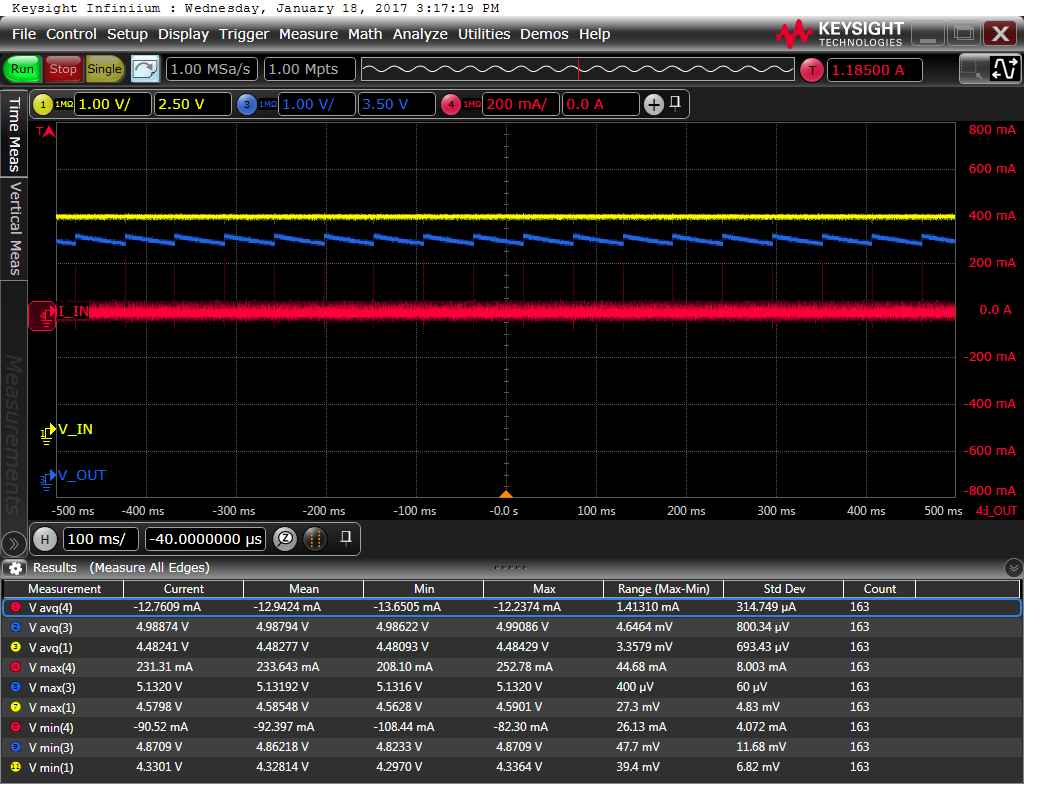Start acquisition with the Run button
The width and height of the screenshot is (1040, 800).
click(22, 69)
